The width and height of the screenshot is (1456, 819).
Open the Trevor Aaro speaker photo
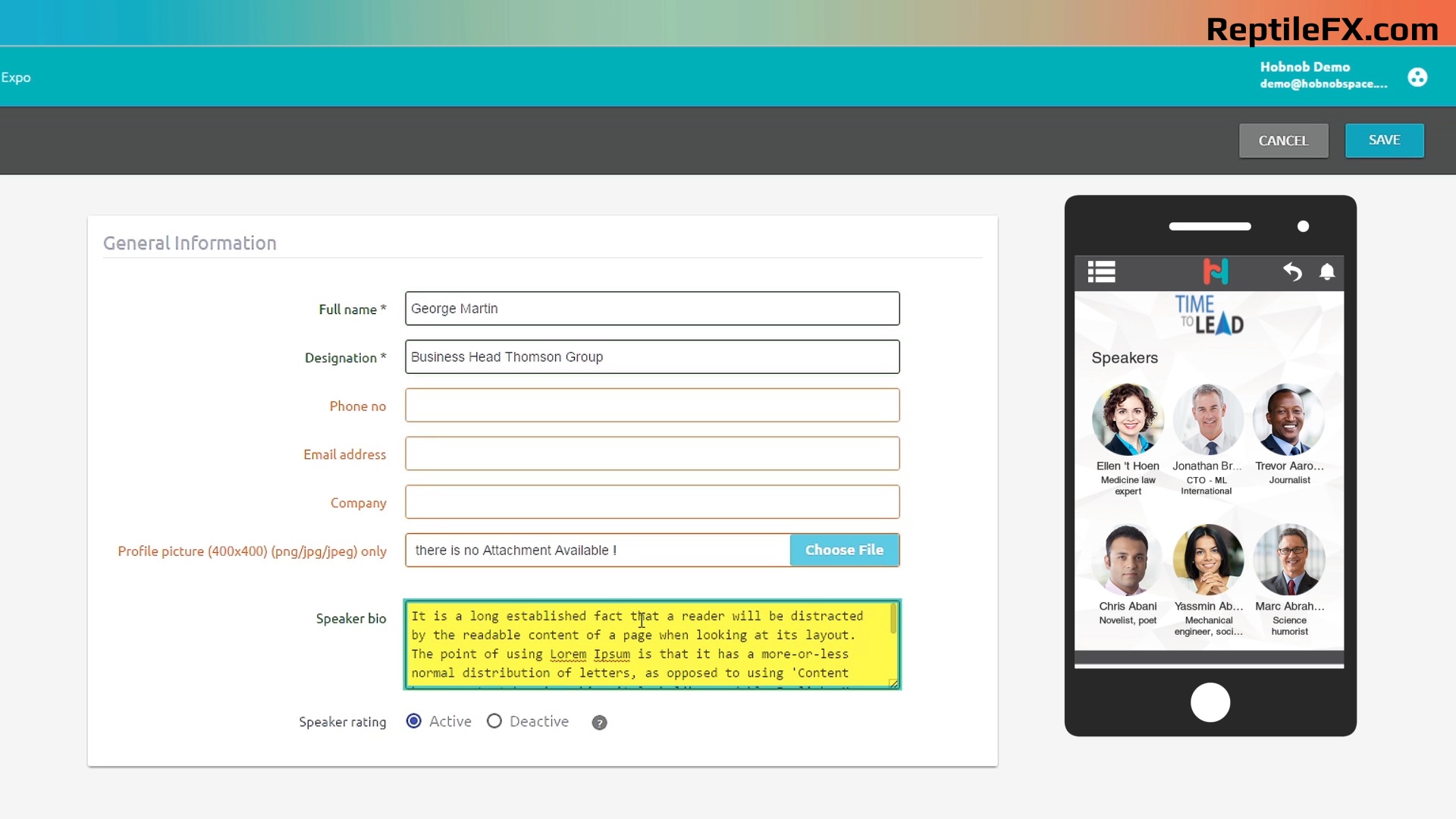pos(1288,419)
